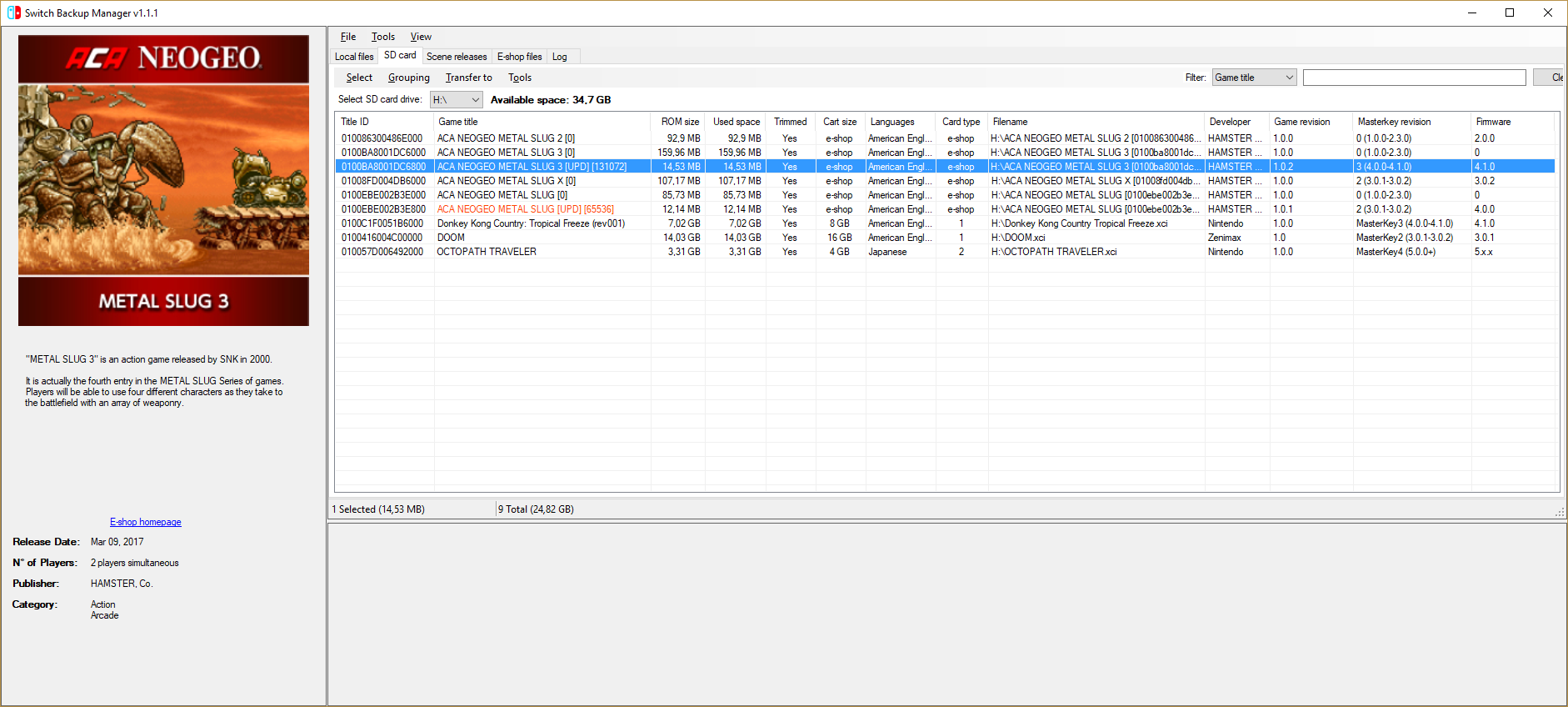Sort by the ROM size column header
This screenshot has width=1568, height=707.
(678, 122)
